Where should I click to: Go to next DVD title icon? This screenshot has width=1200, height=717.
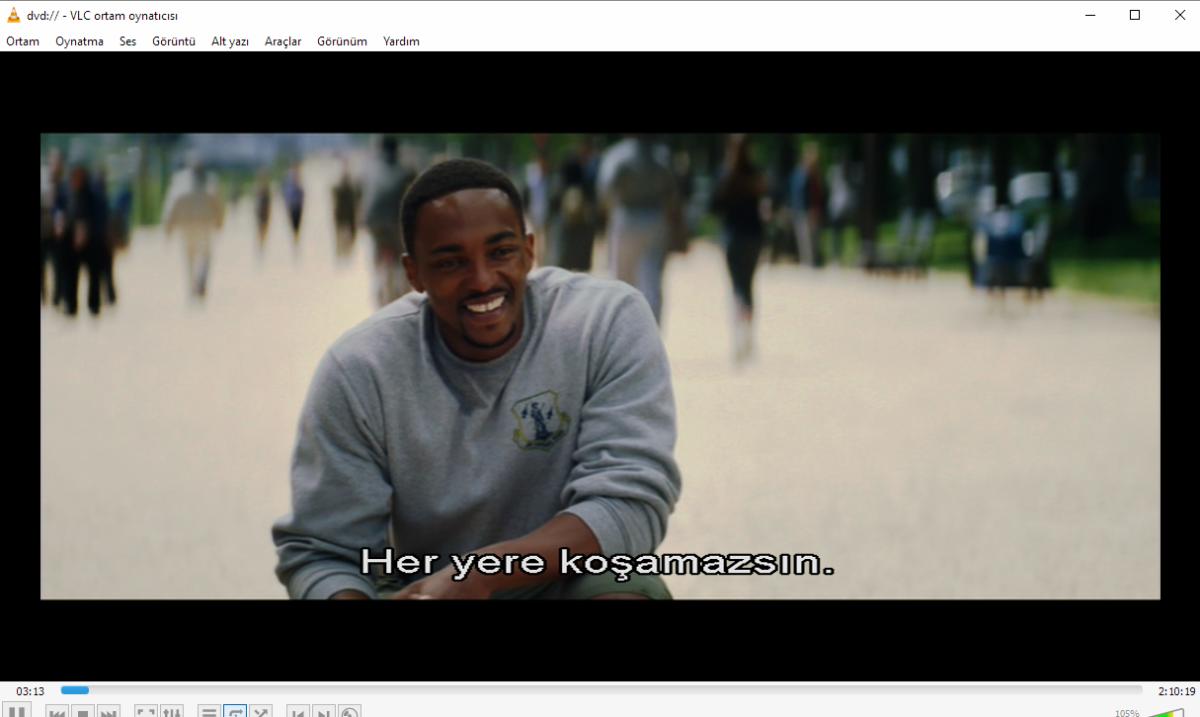[324, 712]
